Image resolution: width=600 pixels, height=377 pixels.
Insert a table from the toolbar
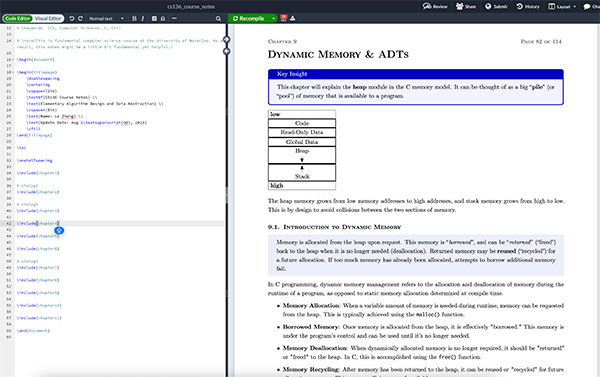[154, 18]
